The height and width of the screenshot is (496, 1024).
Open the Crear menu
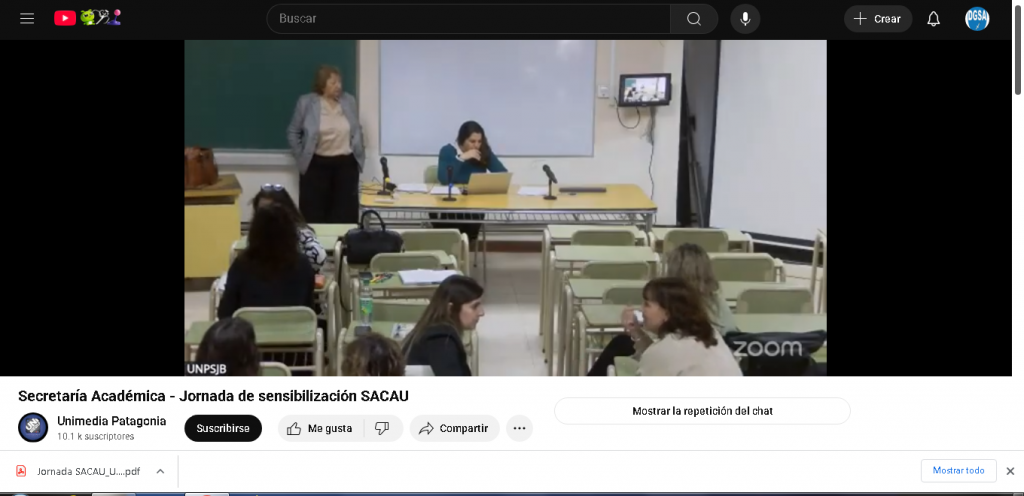[x=878, y=19]
